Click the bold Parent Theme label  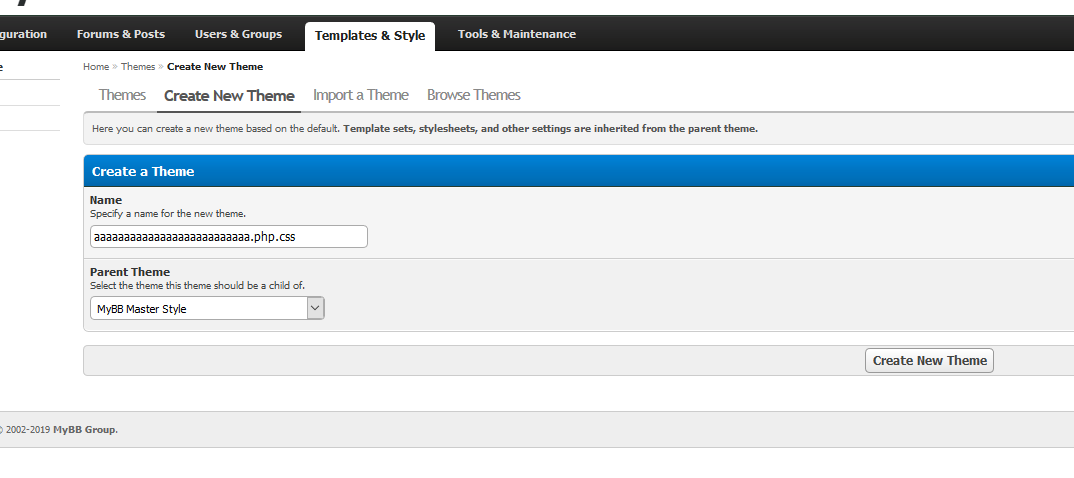(x=130, y=272)
